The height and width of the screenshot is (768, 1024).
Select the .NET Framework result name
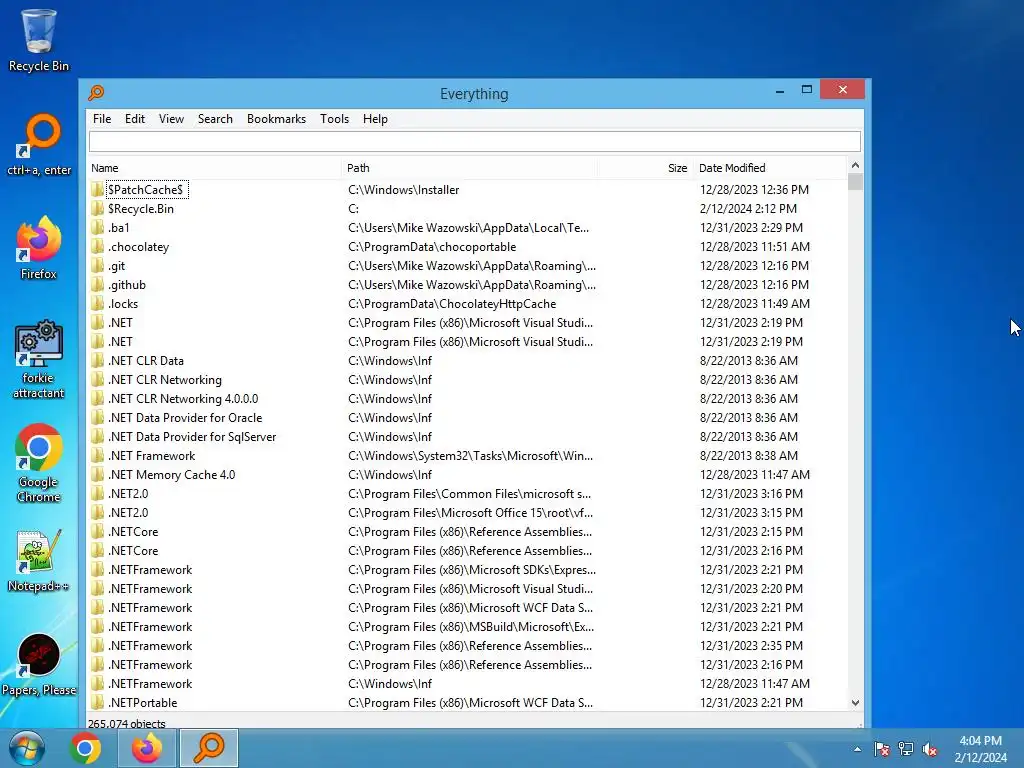[152, 455]
